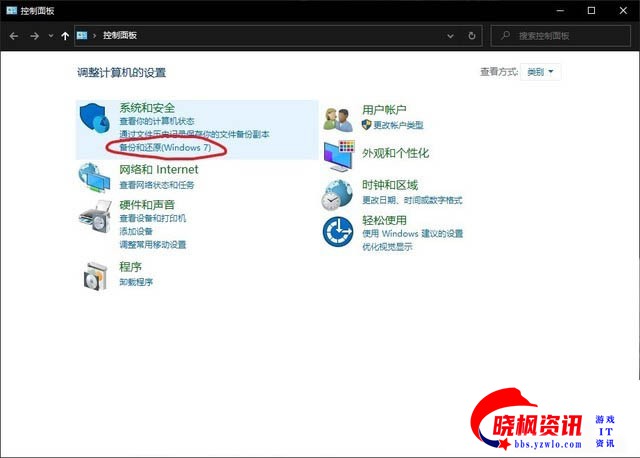
Task: Click the refresh button in address bar
Action: (472, 36)
